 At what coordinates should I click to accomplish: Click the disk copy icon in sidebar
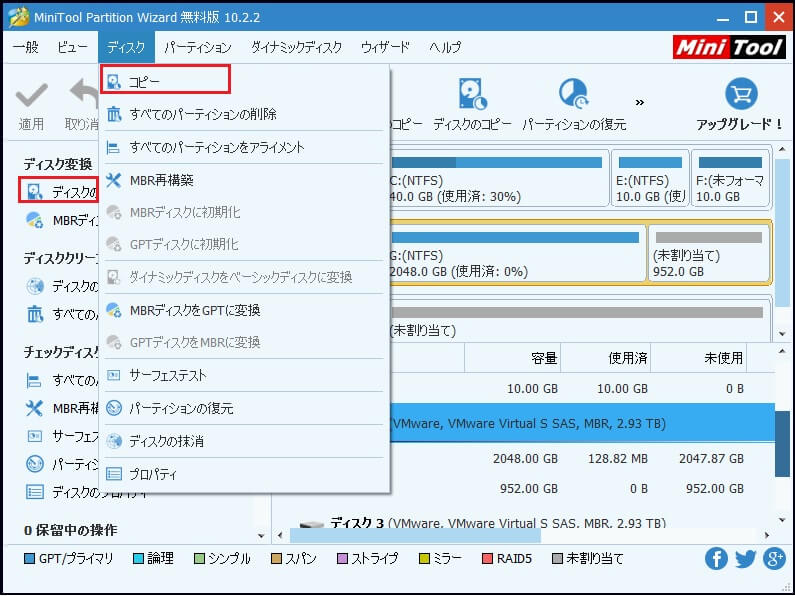pyautogui.click(x=34, y=192)
